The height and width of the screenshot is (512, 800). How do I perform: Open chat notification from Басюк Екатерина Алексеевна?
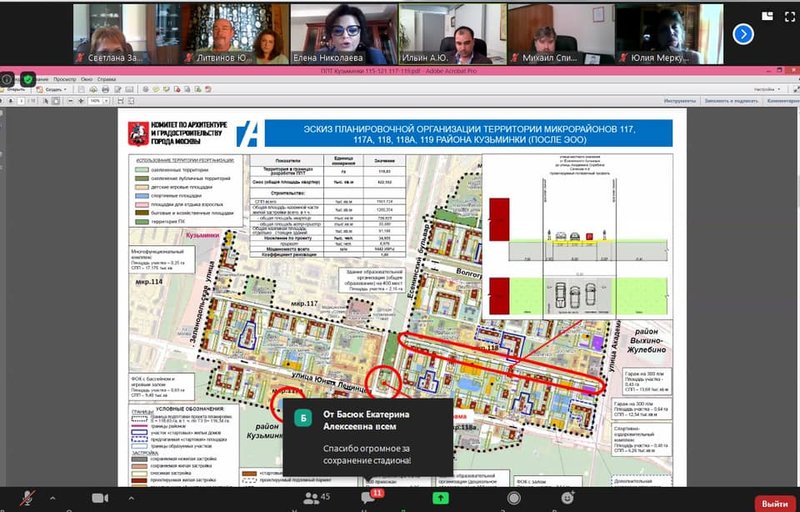click(x=368, y=438)
